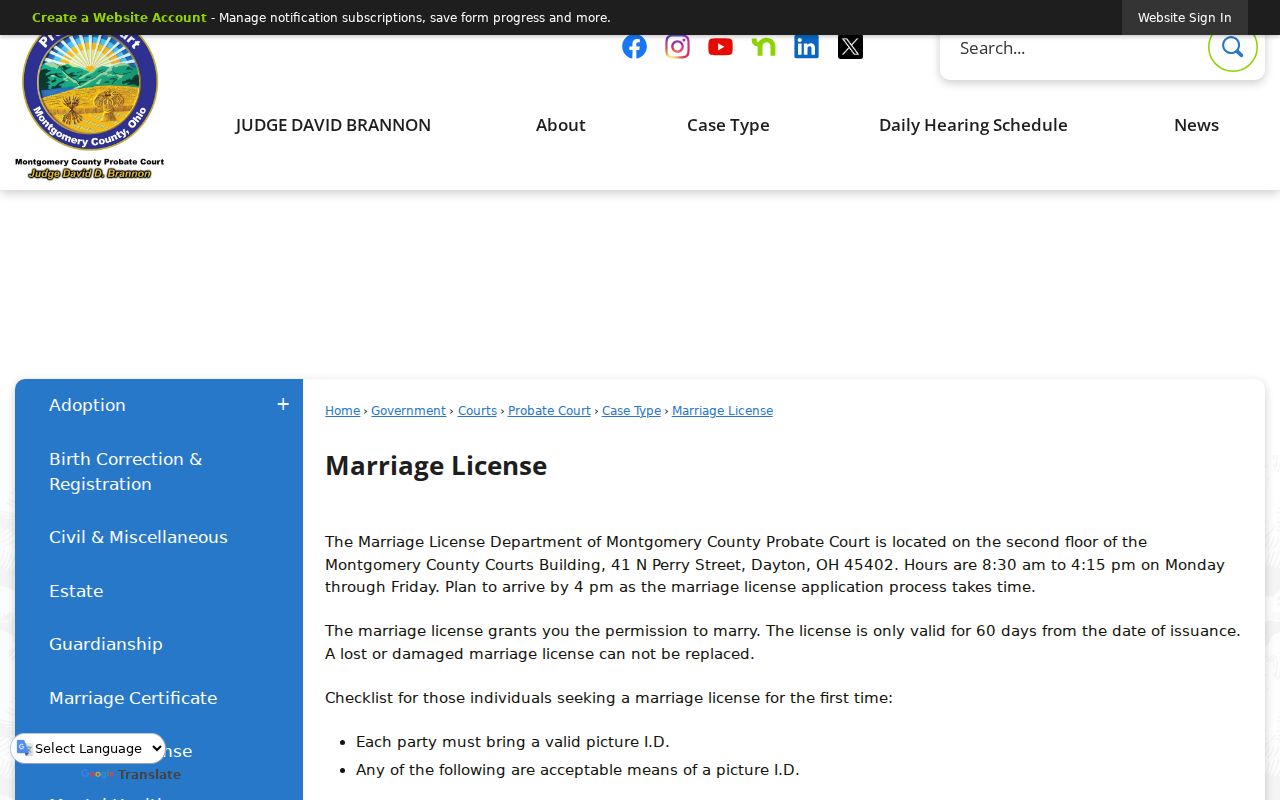Screen dimensions: 1280x800
Task: Go to Courts in the breadcrumb
Action: (x=477, y=411)
